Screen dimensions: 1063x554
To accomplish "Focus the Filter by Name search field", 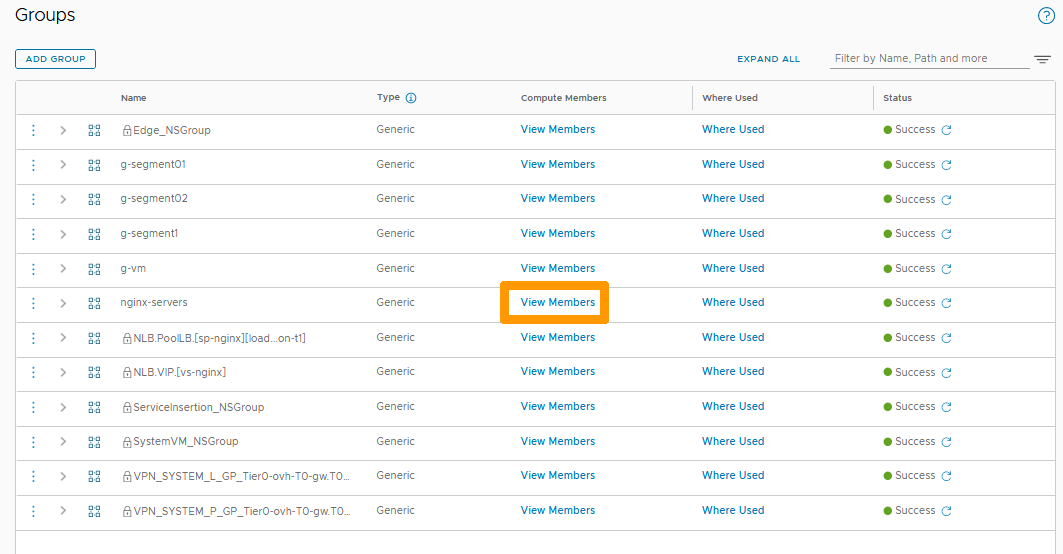I will point(929,58).
